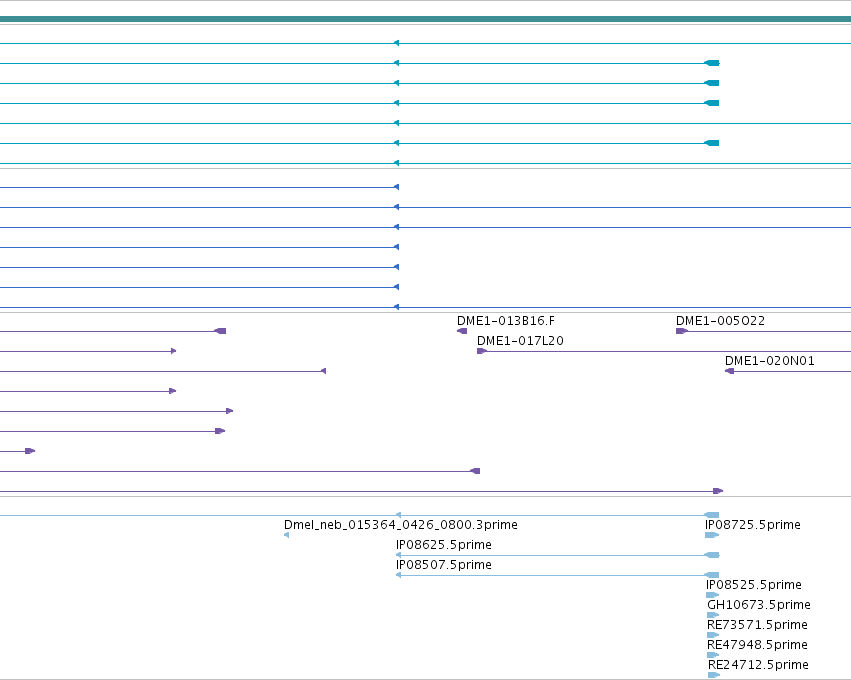Click the DME1-017L20 feature label
Image resolution: width=851 pixels, height=680 pixels.
point(520,341)
